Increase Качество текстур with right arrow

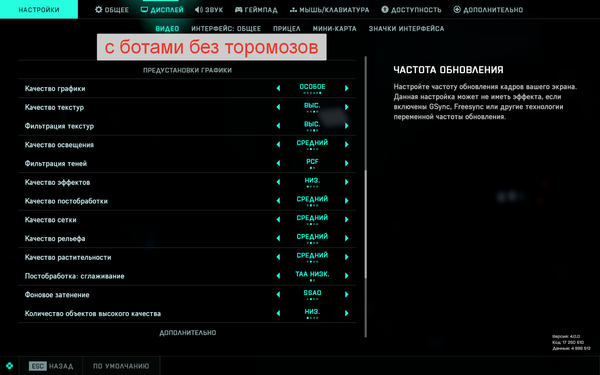tap(347, 107)
